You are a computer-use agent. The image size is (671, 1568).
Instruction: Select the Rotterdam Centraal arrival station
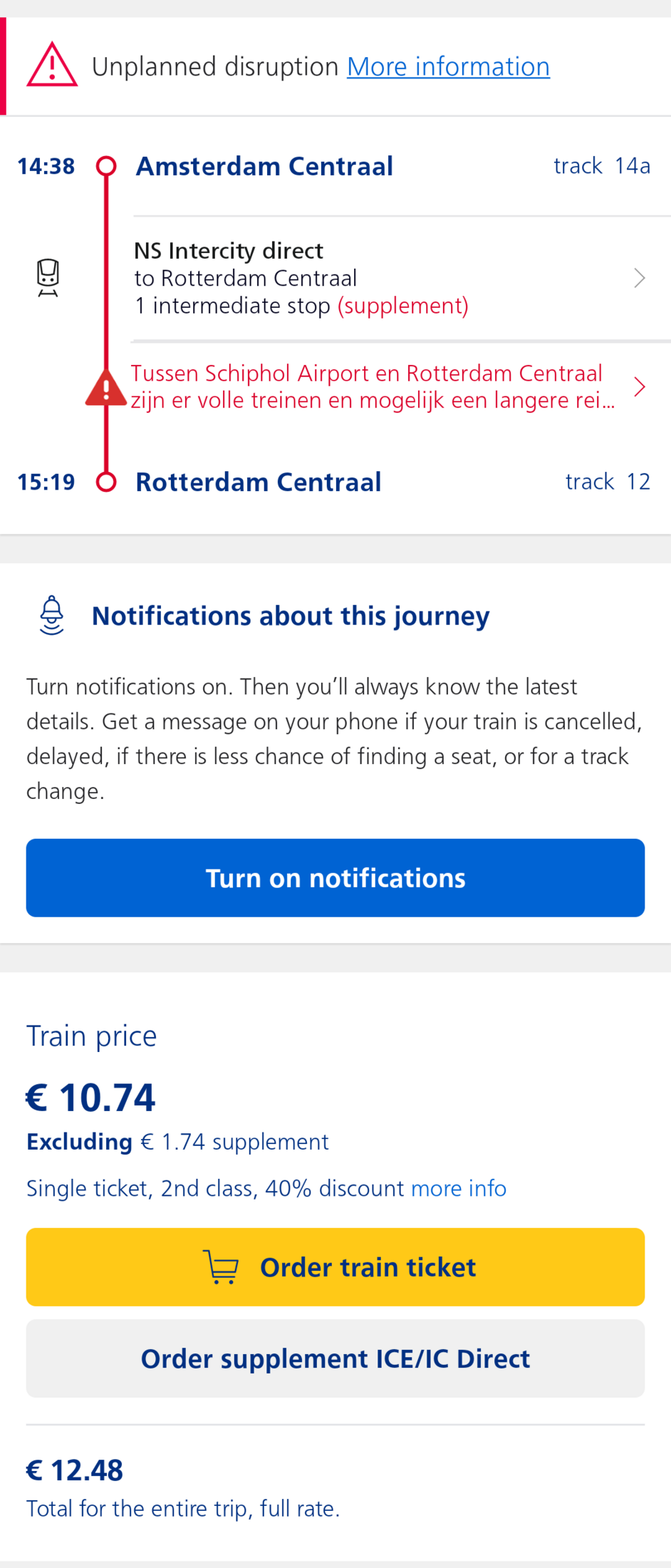pyautogui.click(x=259, y=482)
